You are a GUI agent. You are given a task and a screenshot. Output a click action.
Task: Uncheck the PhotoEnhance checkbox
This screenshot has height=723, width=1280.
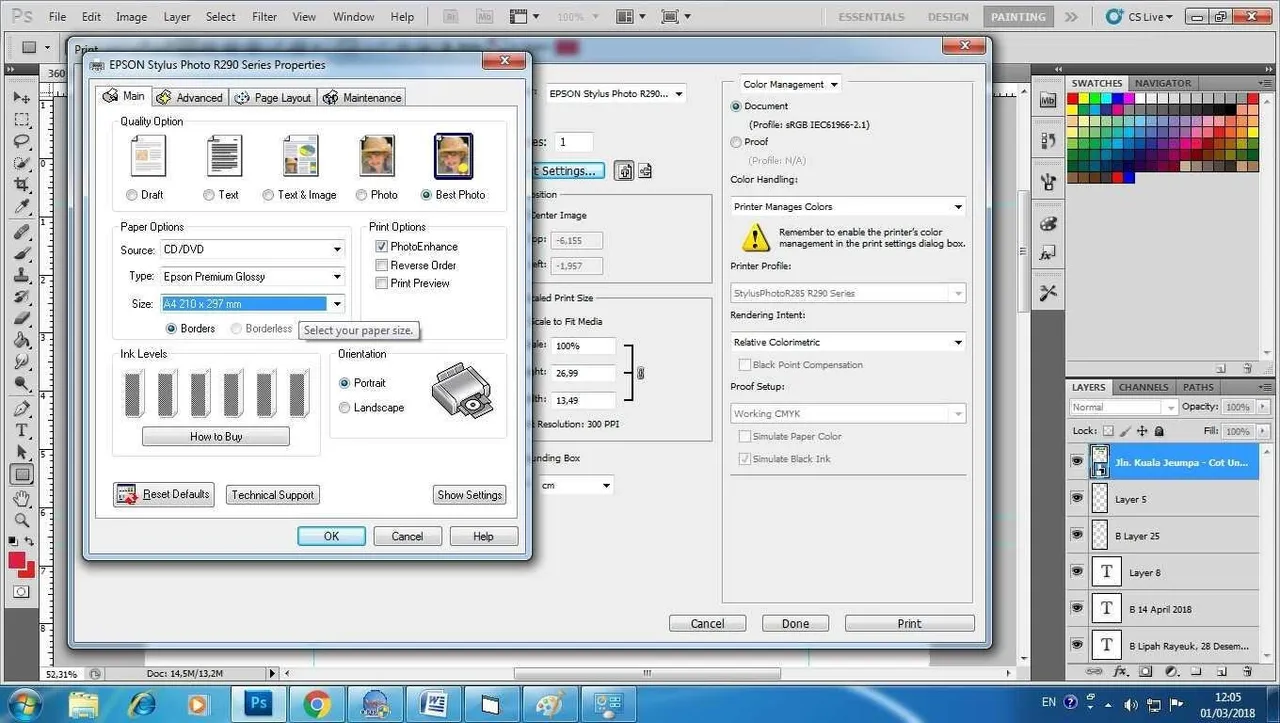pyautogui.click(x=381, y=246)
